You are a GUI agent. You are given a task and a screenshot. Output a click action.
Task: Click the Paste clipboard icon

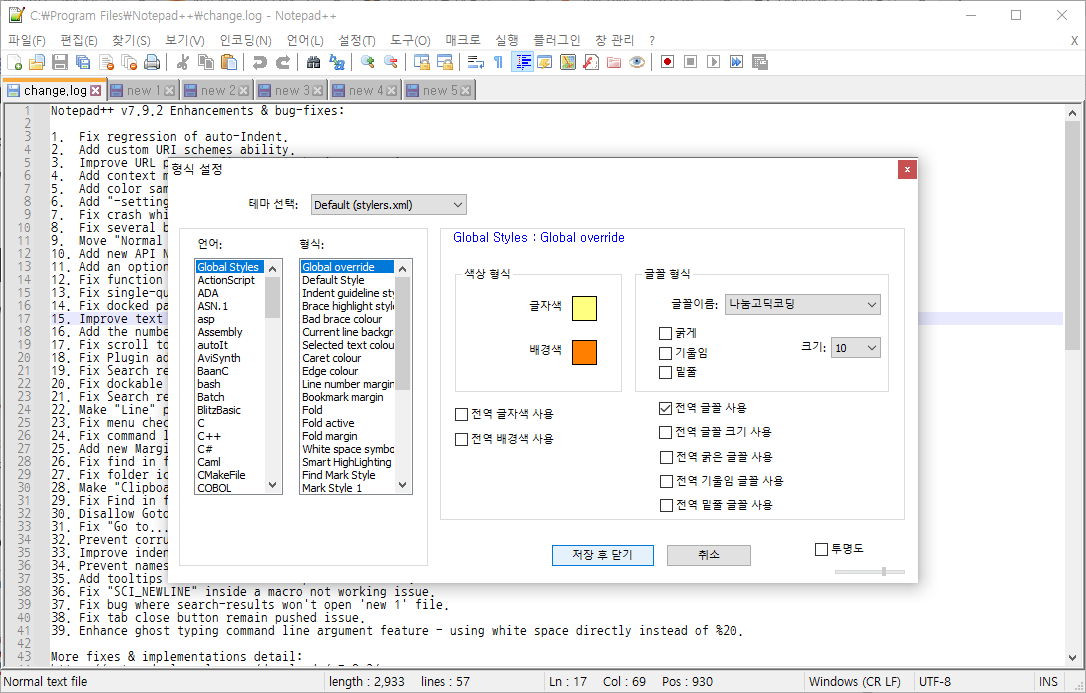(x=229, y=62)
